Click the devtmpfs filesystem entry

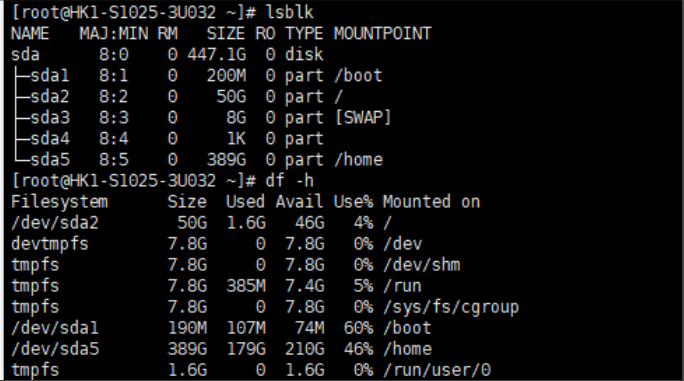point(50,244)
